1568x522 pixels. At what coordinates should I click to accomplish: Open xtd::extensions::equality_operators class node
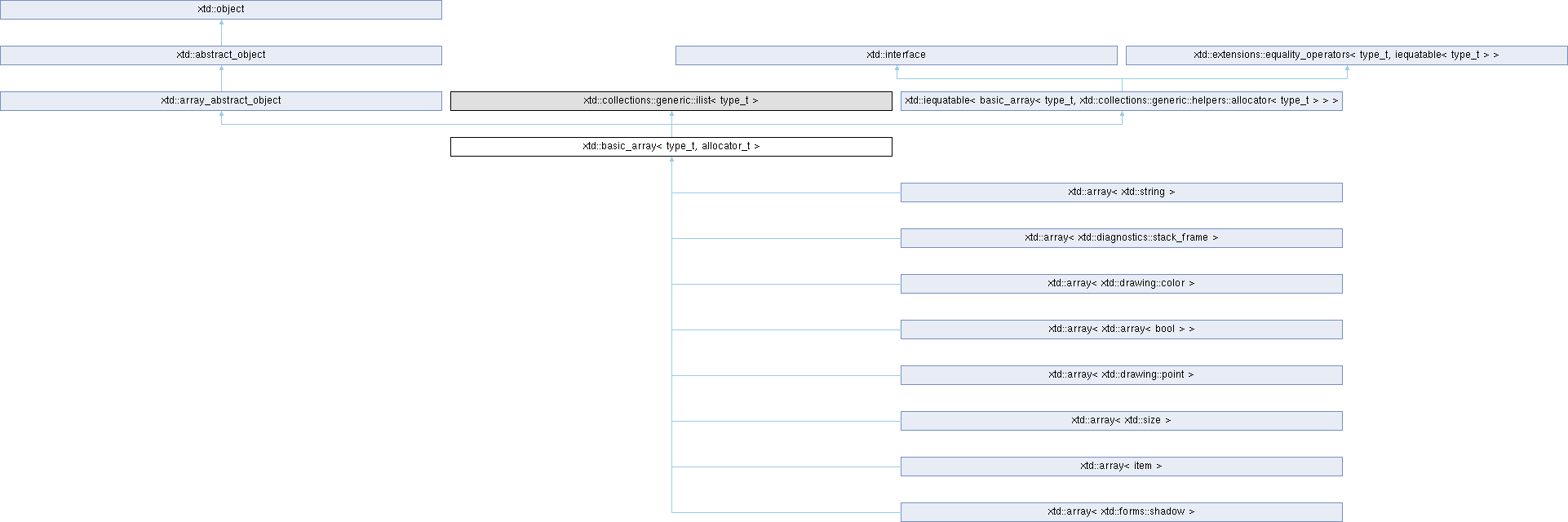1346,55
